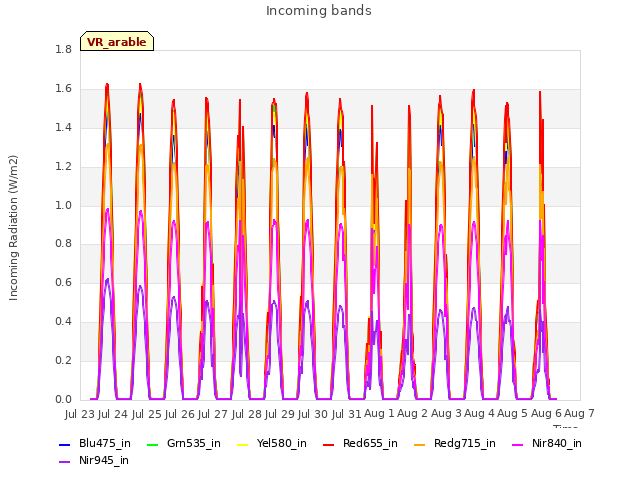Click the red Red655_in legend color marker
The width and height of the screenshot is (640, 480).
point(329,444)
